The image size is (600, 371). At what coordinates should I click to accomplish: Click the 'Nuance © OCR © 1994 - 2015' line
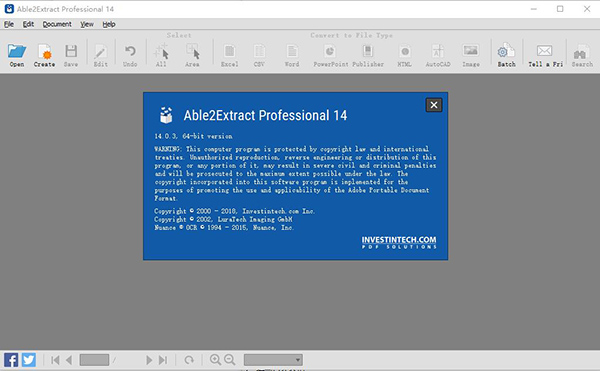pos(224,228)
